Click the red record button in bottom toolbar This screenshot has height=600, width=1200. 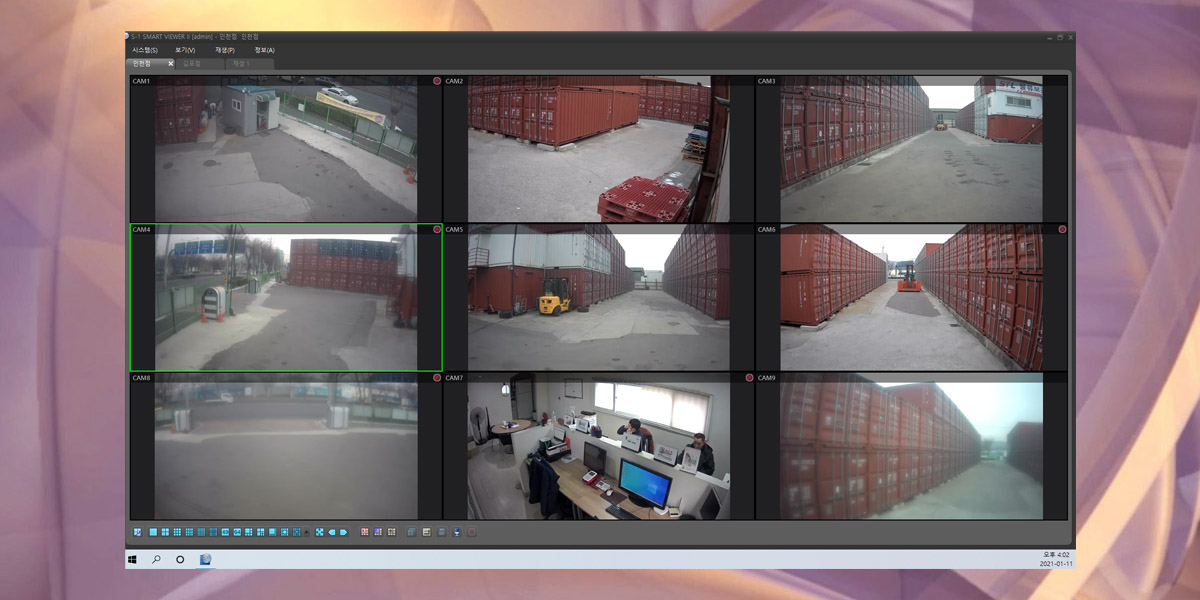pos(472,532)
